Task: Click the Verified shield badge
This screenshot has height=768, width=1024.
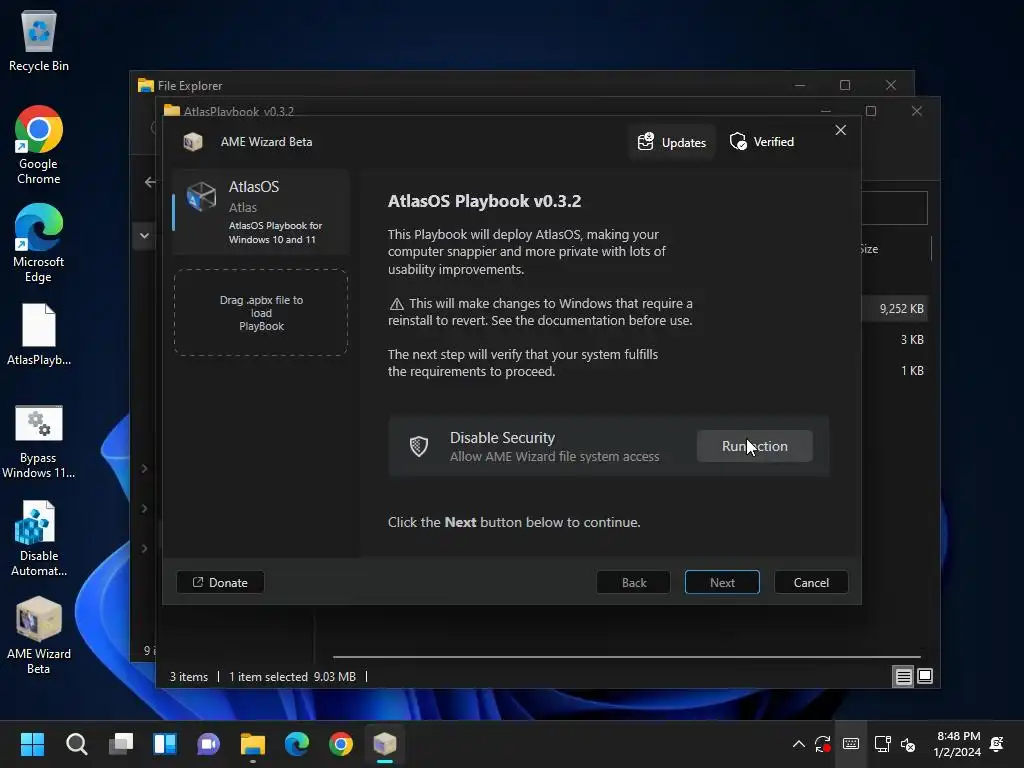Action: (762, 142)
